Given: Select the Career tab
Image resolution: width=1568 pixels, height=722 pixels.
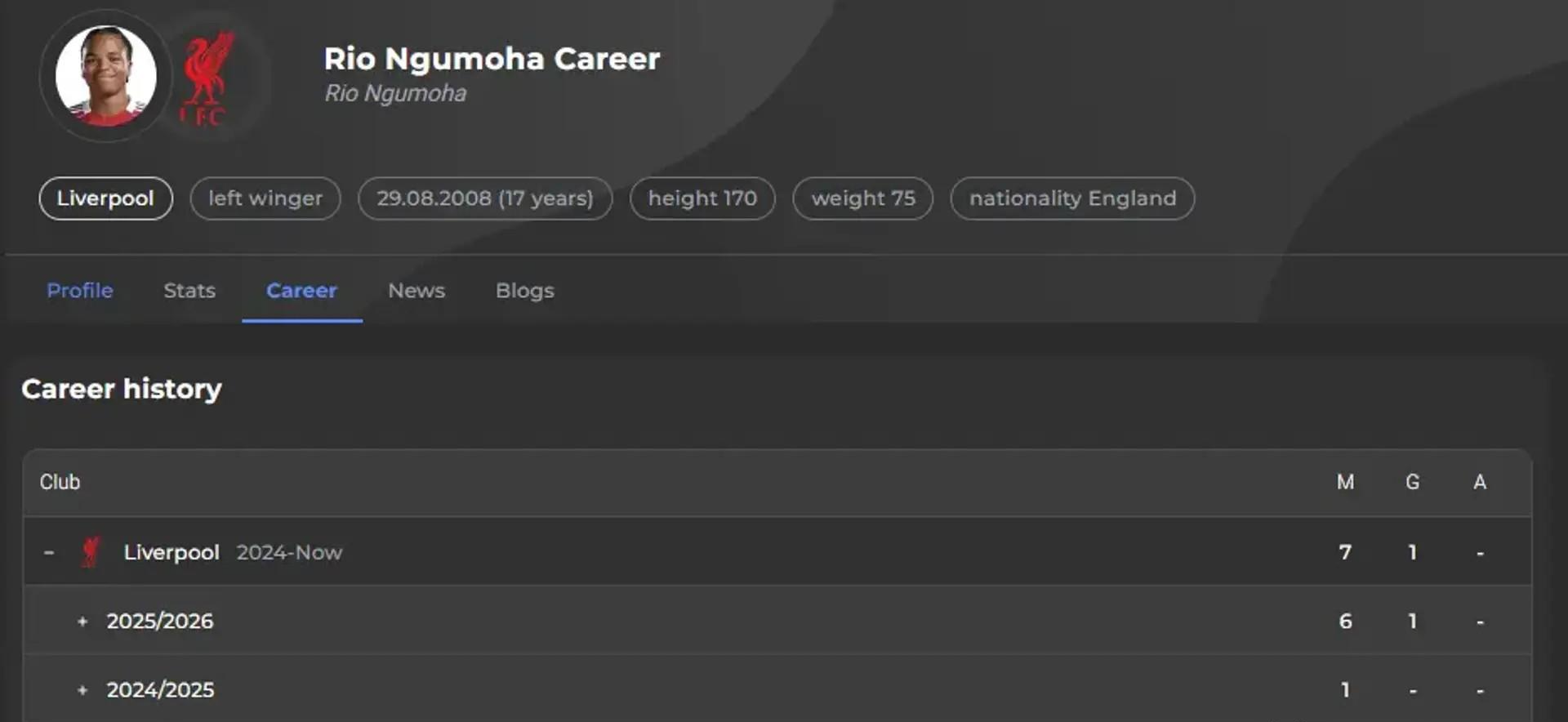Looking at the screenshot, I should (x=301, y=291).
